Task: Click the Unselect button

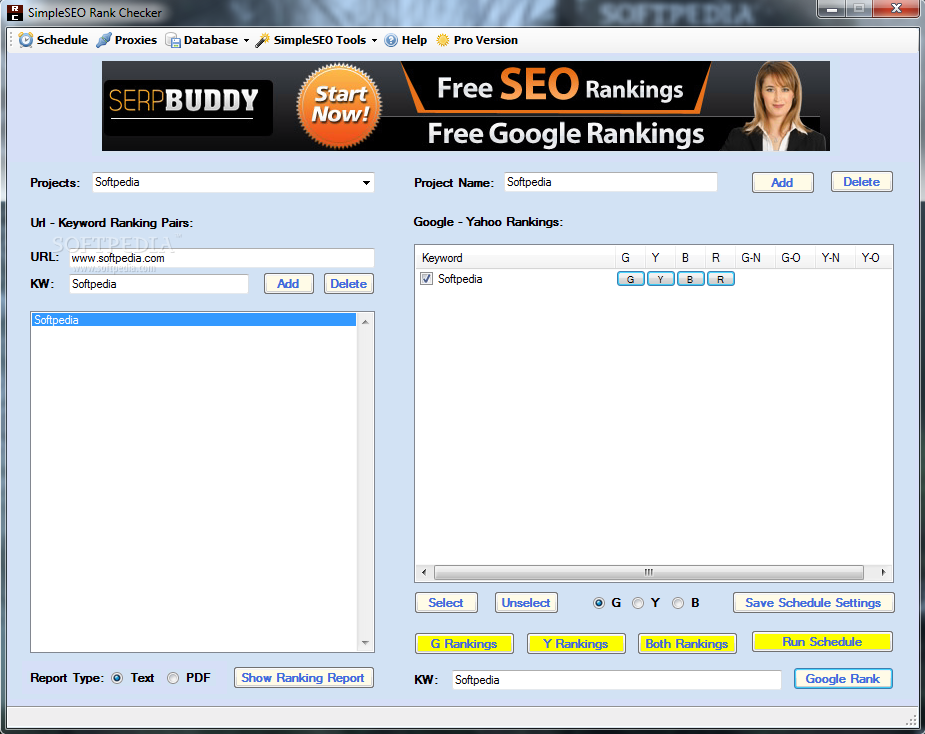Action: click(x=526, y=603)
